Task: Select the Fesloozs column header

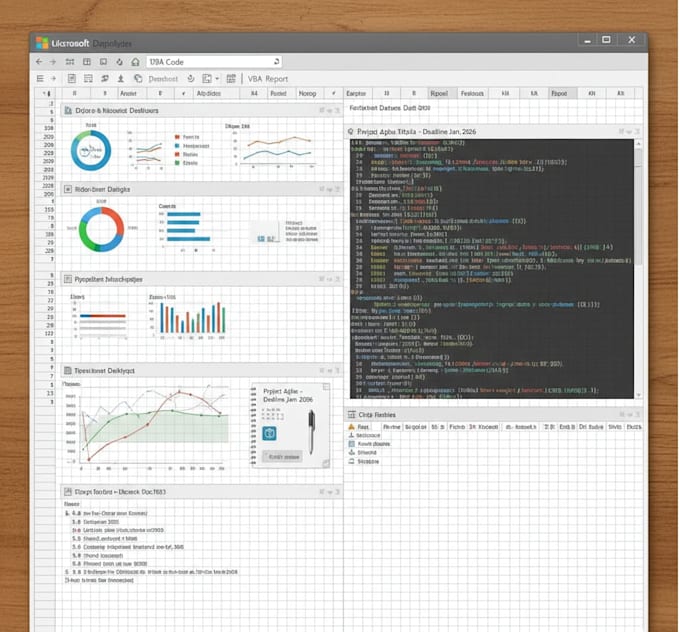Action: 472,93
